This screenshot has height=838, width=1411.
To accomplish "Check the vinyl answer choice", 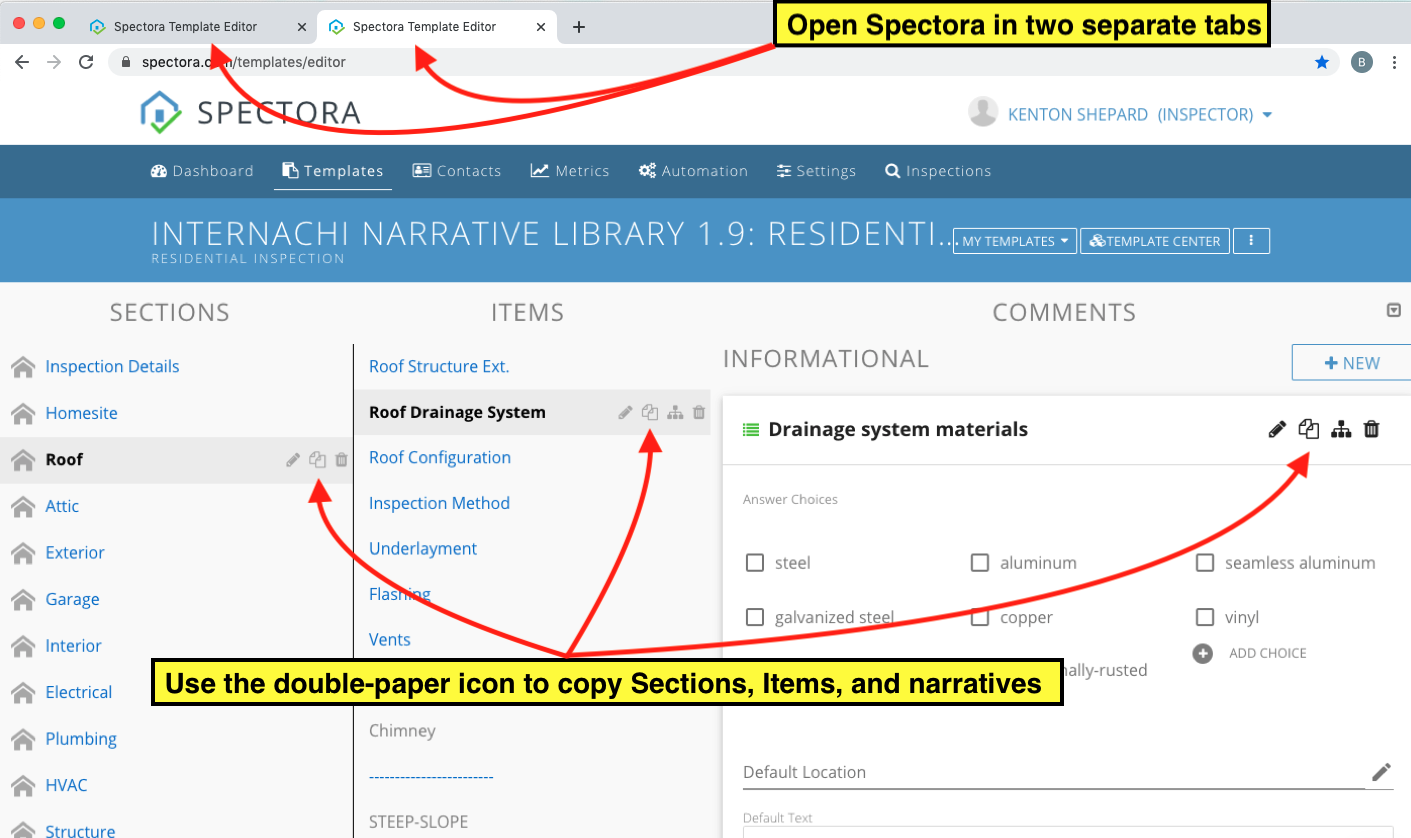I will click(x=1205, y=617).
